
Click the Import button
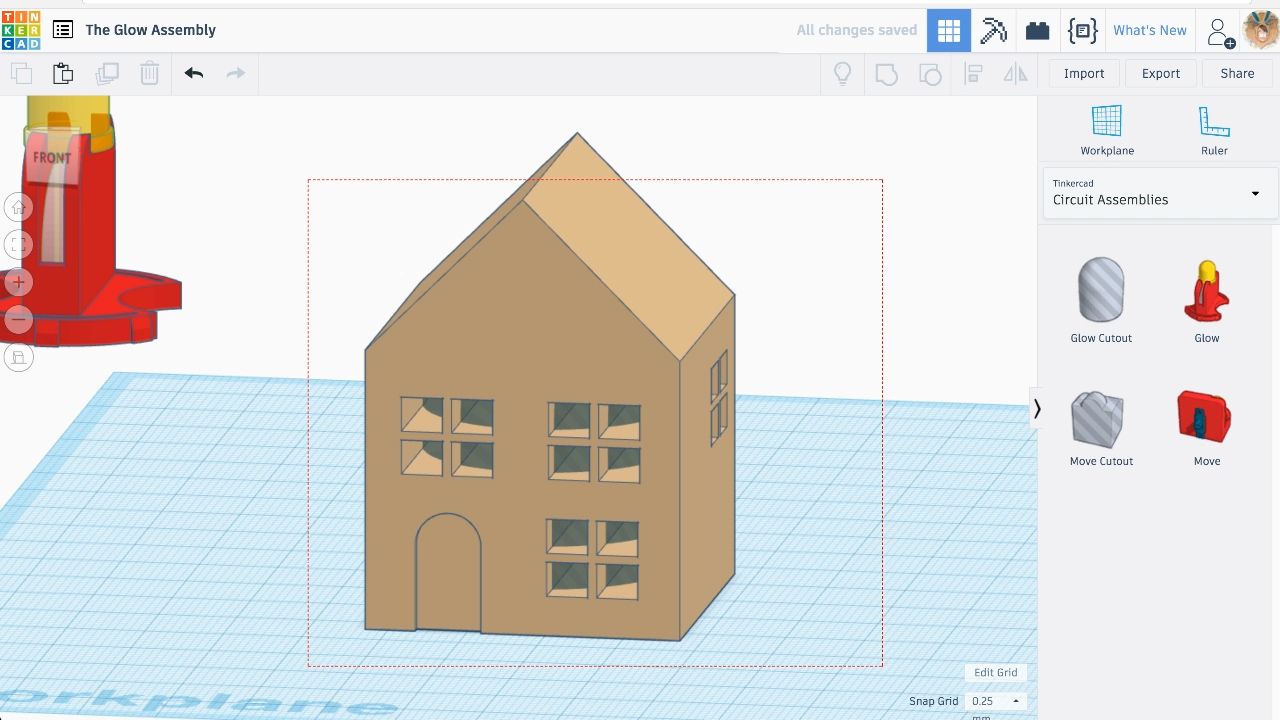coord(1084,73)
